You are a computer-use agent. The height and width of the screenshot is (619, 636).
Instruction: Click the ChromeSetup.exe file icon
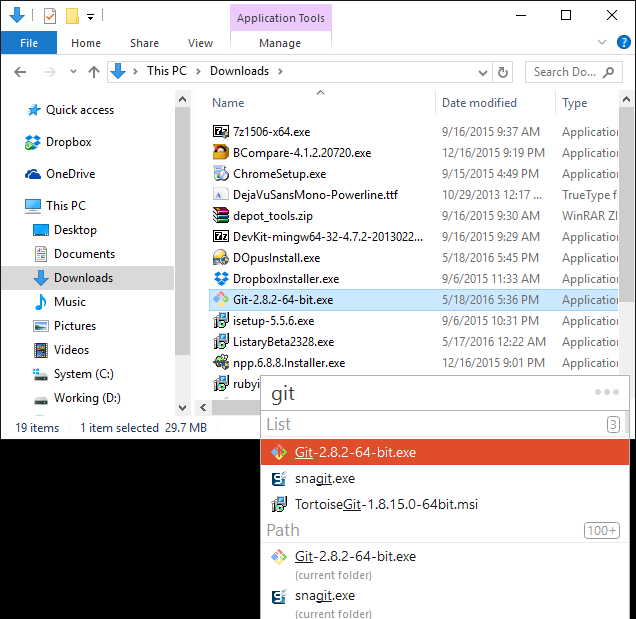tap(221, 174)
